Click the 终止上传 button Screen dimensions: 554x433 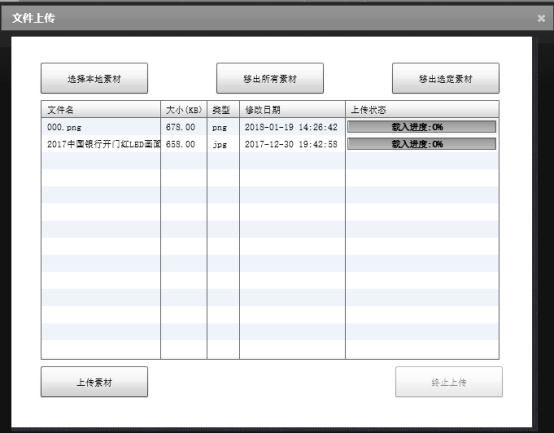(x=449, y=382)
